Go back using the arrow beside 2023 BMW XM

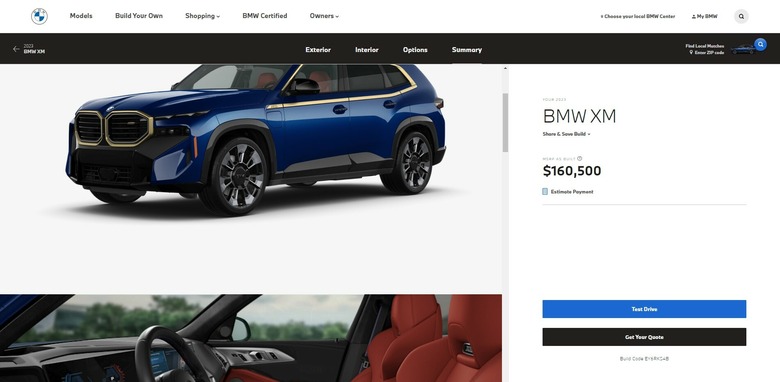point(16,49)
